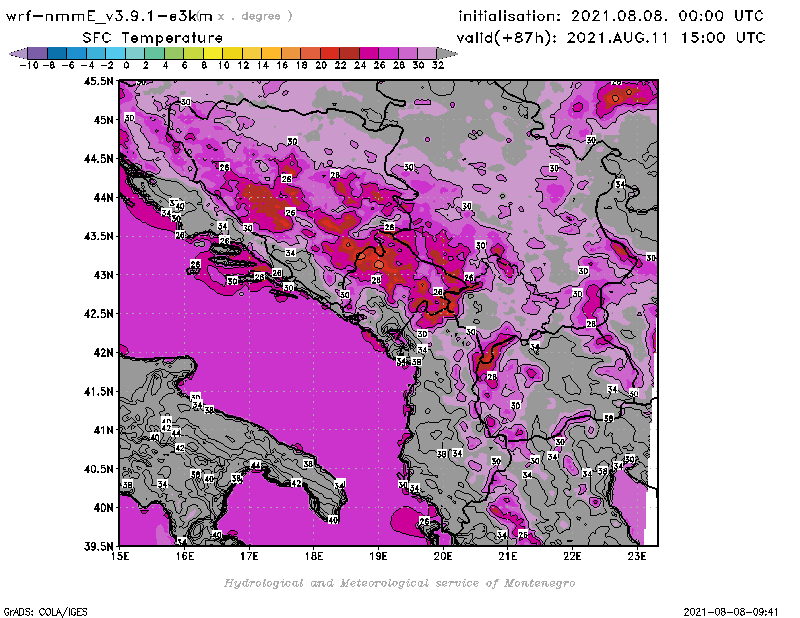This screenshot has width=800, height=618.
Task: Click the 'valid(+87h): 2021.AUG.11 15:00 UTC' line
Action: coord(611,38)
